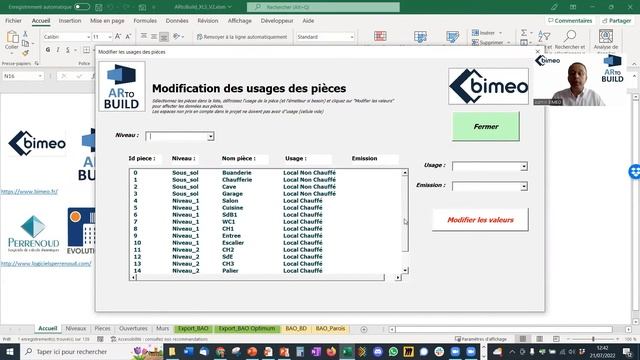Open OneNote from the taskbar
Screen dimensions: 640x360
(x=316, y=351)
